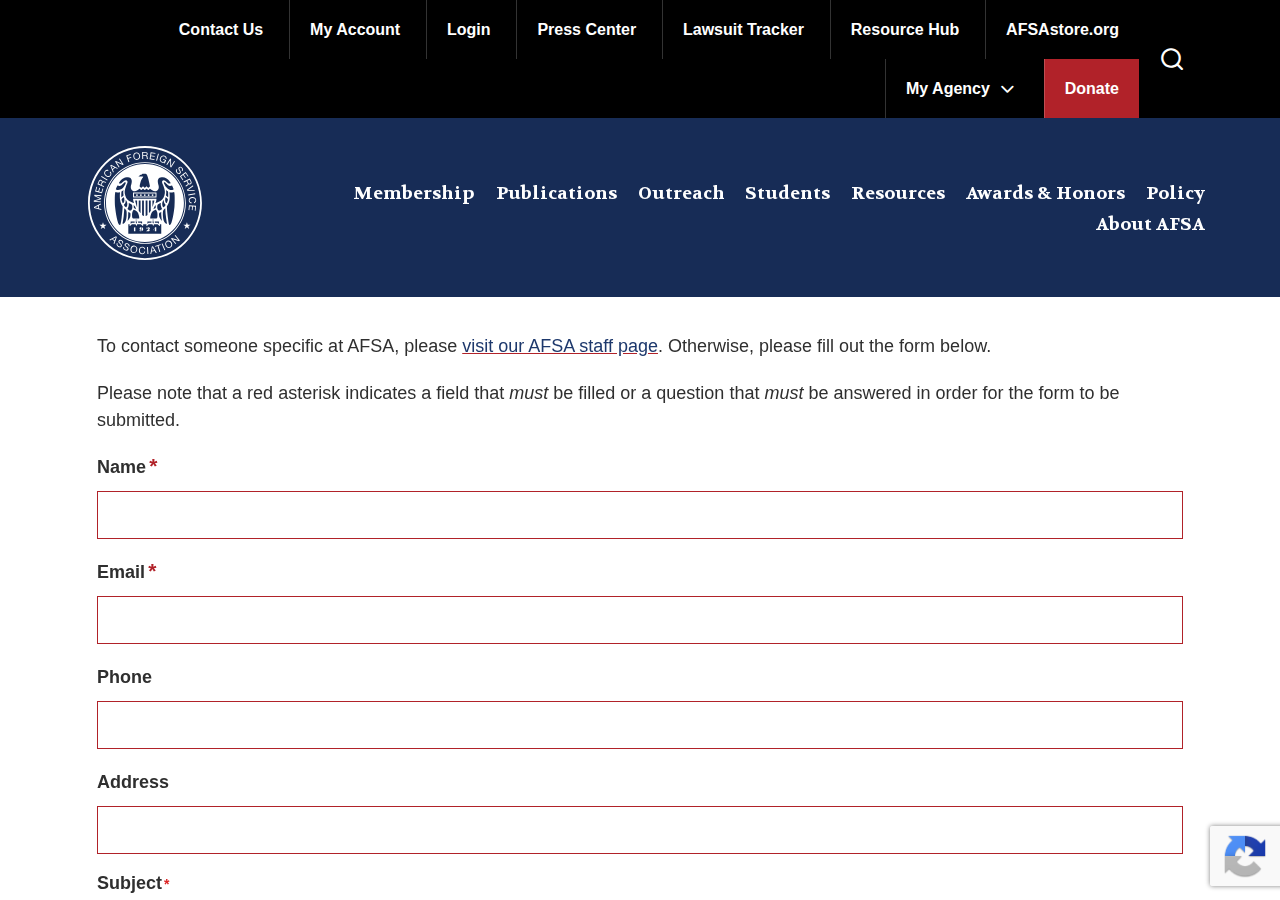Visit the Resource Hub
Image resolution: width=1280 pixels, height=900 pixels.
coord(905,29)
